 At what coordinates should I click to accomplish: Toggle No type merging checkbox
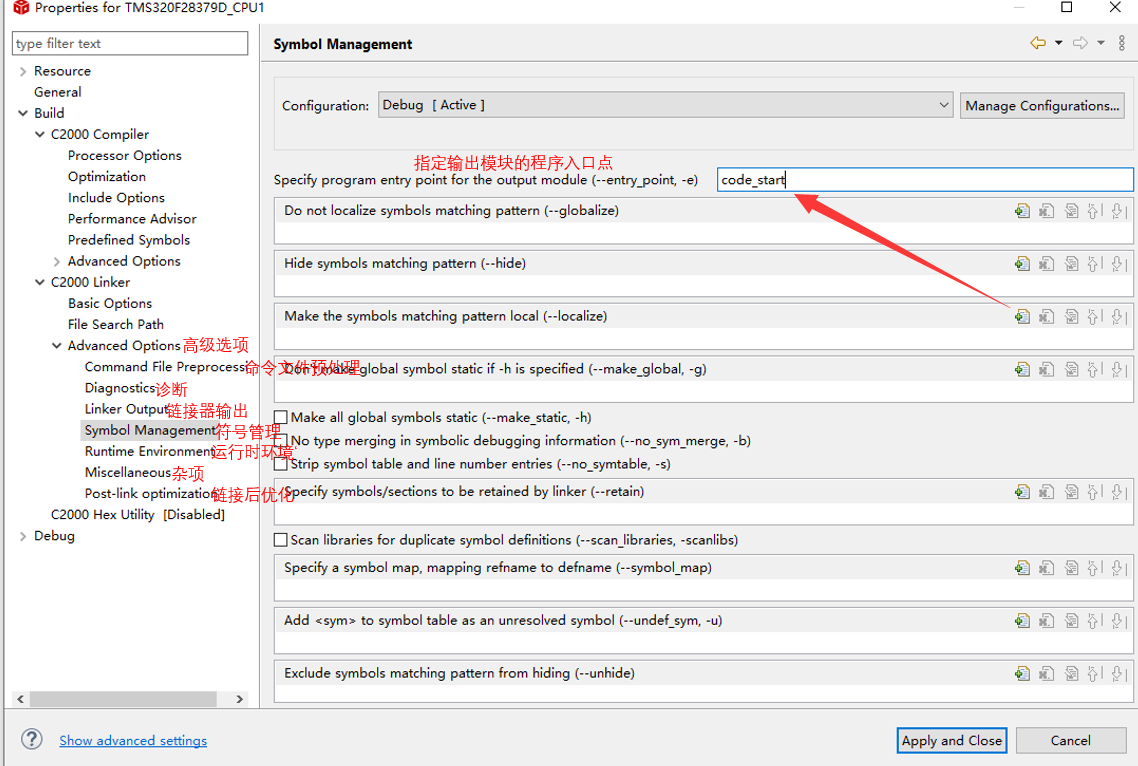[281, 441]
